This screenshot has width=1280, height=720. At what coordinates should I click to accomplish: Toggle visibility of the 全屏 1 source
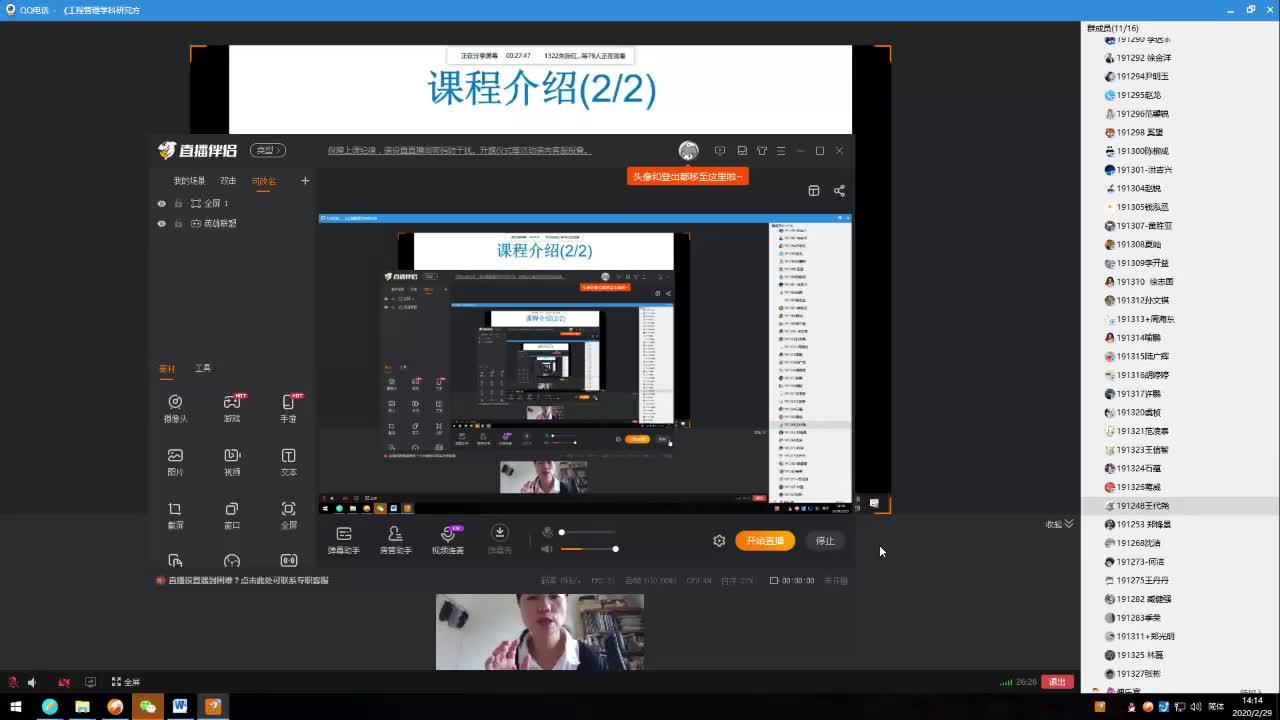(x=160, y=204)
